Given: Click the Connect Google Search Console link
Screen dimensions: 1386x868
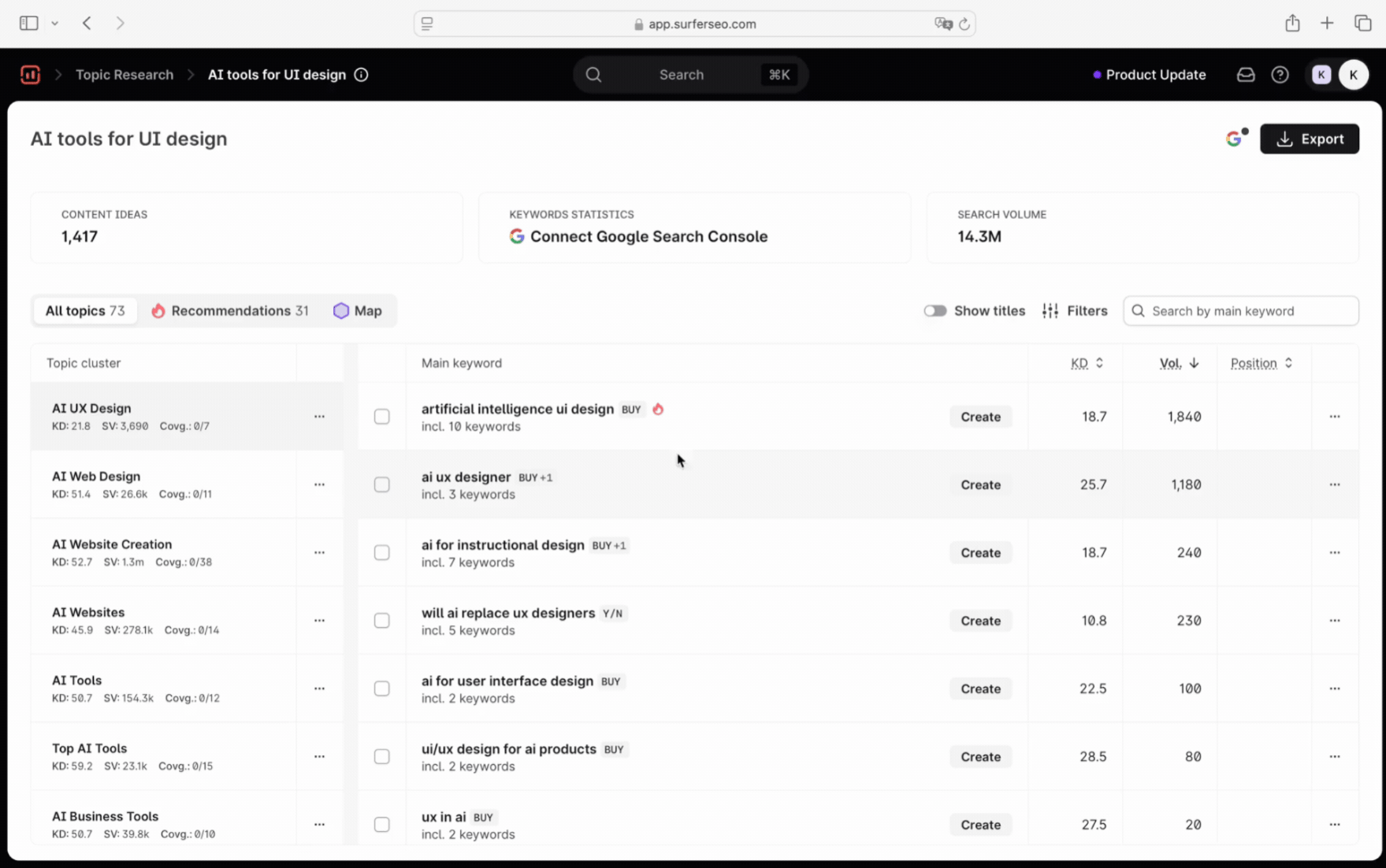Looking at the screenshot, I should (x=648, y=236).
